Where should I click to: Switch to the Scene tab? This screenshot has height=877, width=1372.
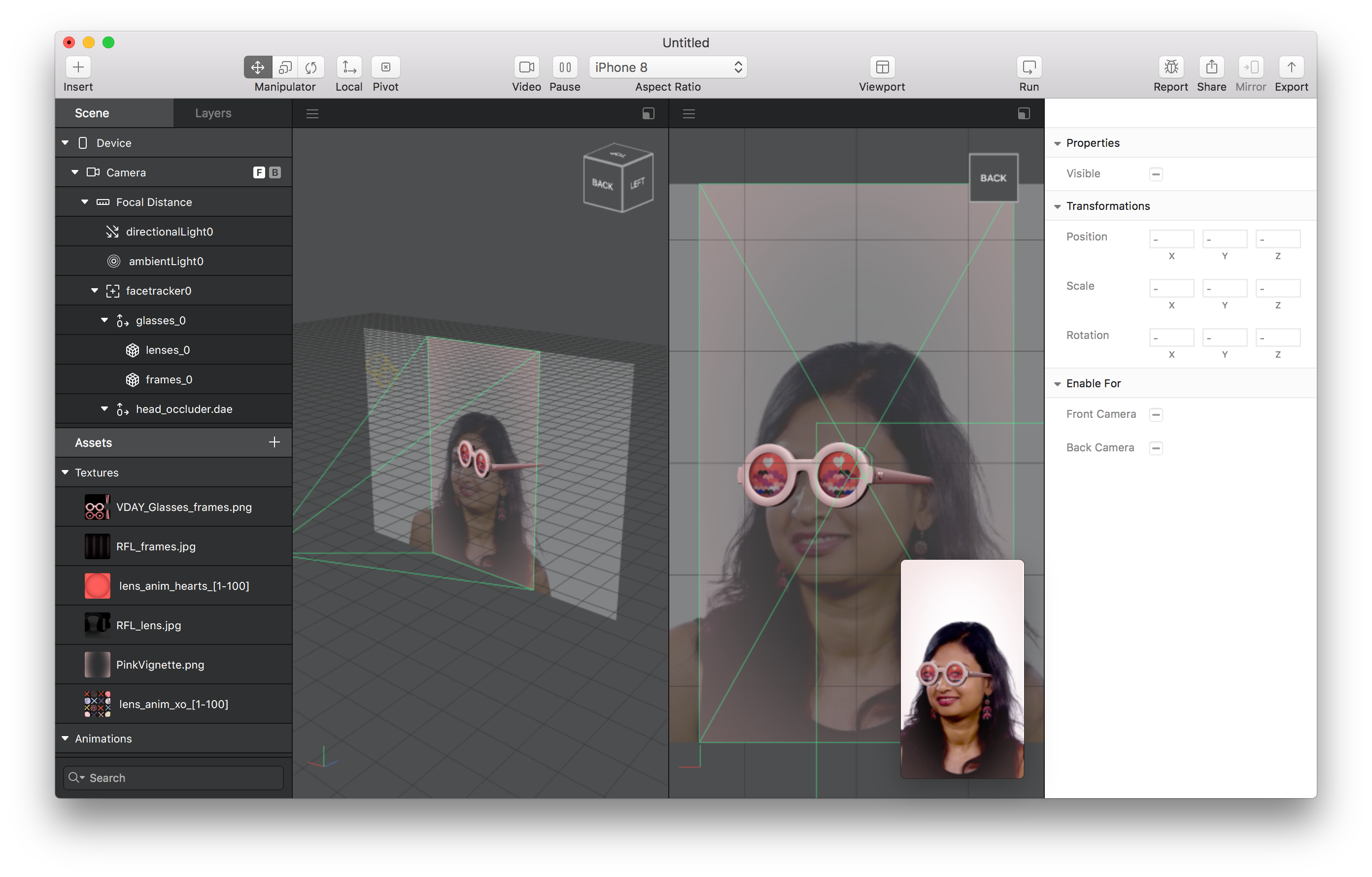coord(92,112)
